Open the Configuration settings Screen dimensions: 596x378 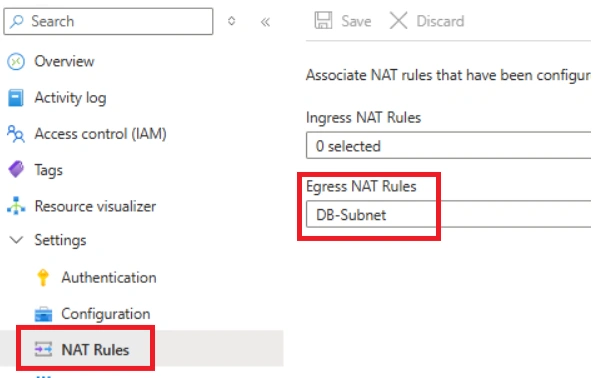pyautogui.click(x=106, y=314)
